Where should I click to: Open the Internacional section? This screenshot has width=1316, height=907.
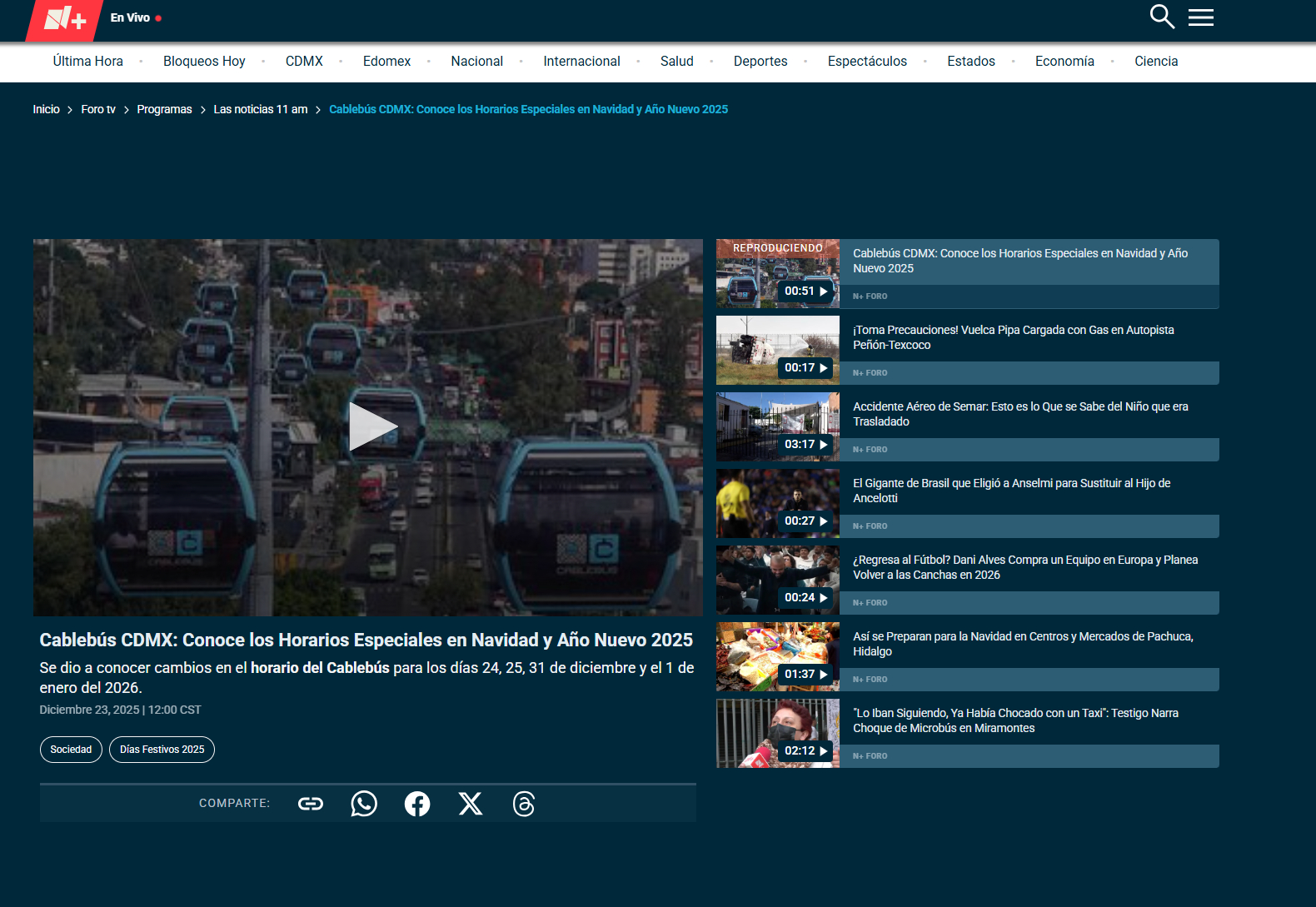tap(581, 62)
